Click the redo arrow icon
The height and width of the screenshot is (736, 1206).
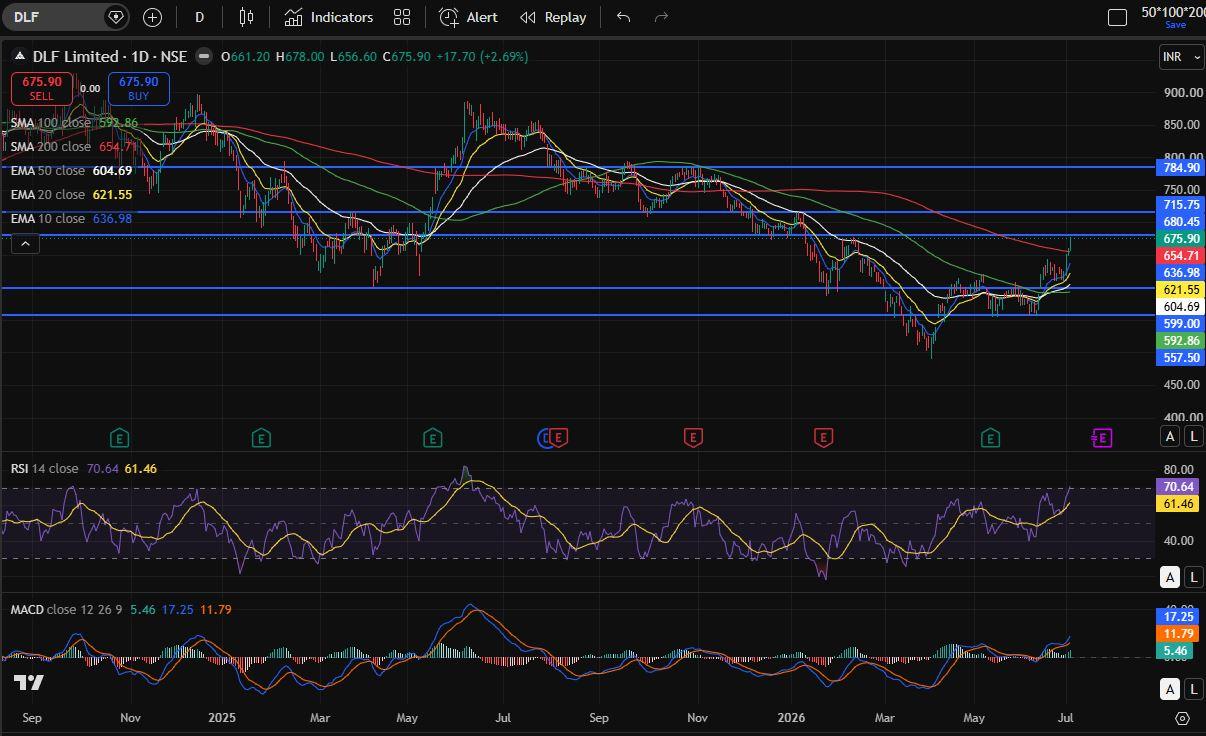point(660,17)
